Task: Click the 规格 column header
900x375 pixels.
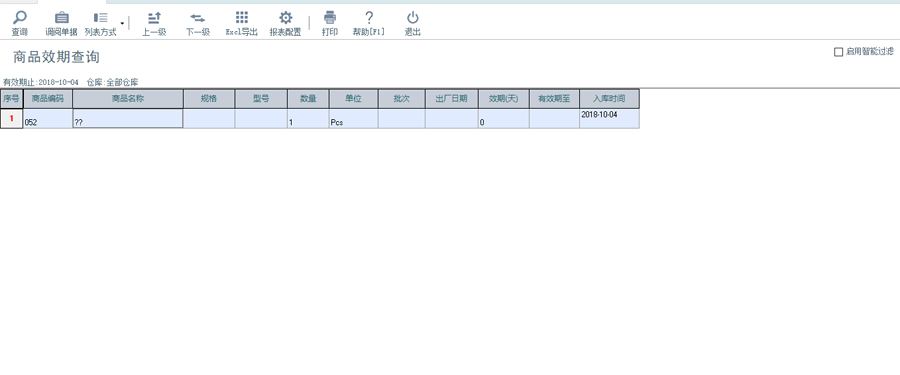Action: point(209,99)
